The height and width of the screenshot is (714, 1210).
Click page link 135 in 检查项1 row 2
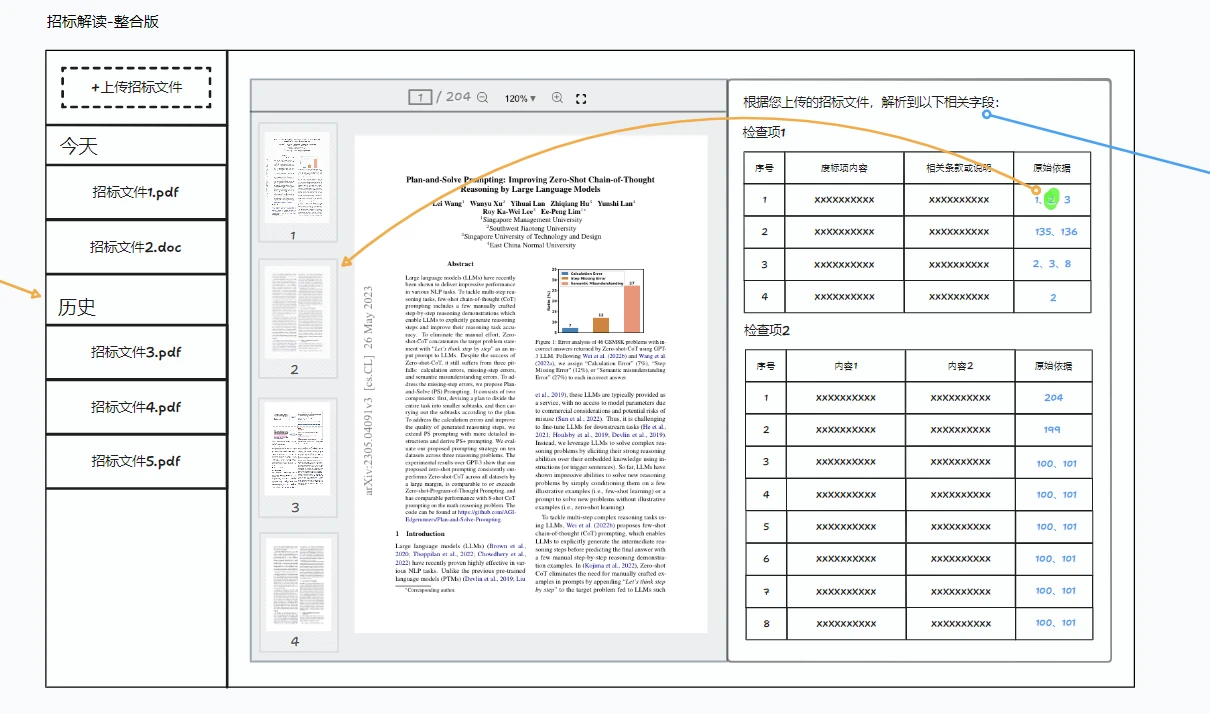pyautogui.click(x=1044, y=232)
